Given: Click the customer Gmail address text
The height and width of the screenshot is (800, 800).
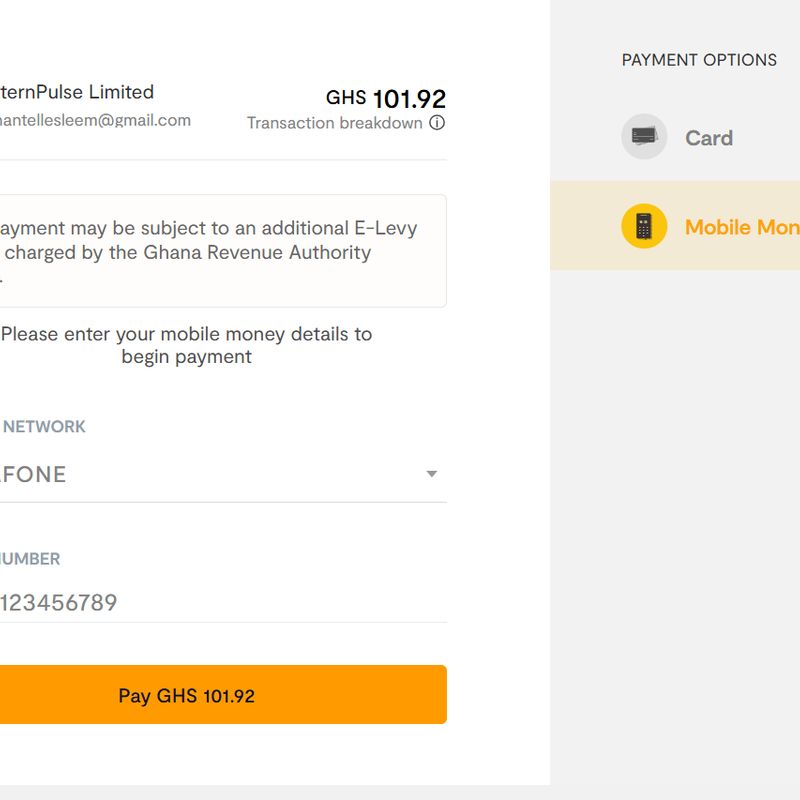Looking at the screenshot, I should [95, 120].
